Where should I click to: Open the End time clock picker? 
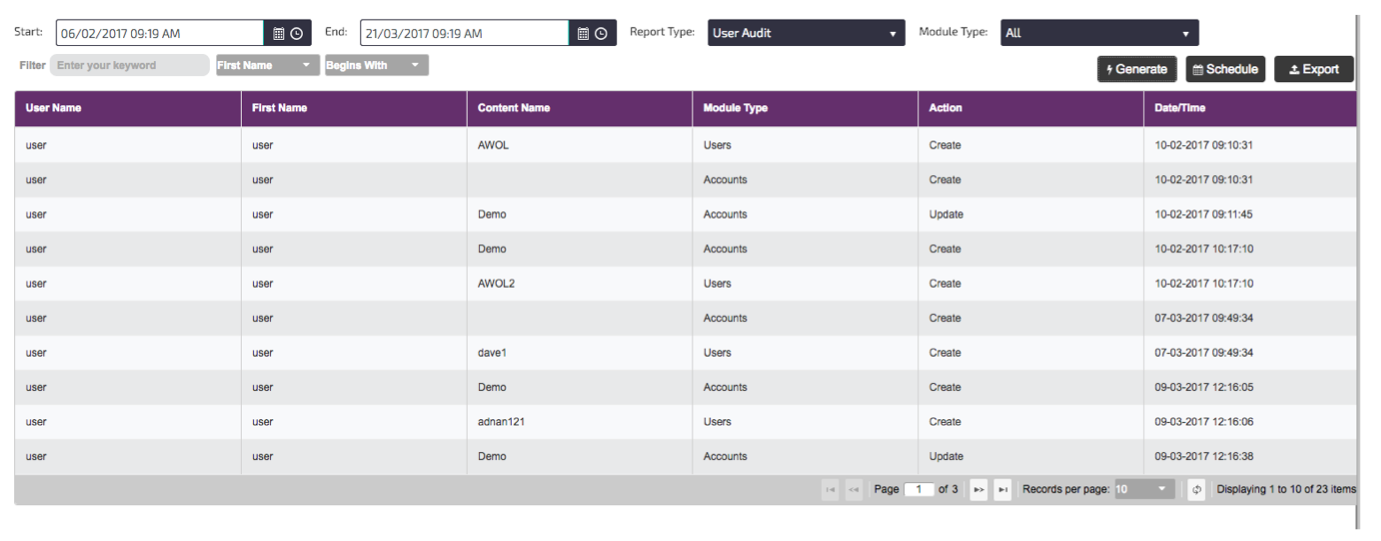[x=601, y=33]
